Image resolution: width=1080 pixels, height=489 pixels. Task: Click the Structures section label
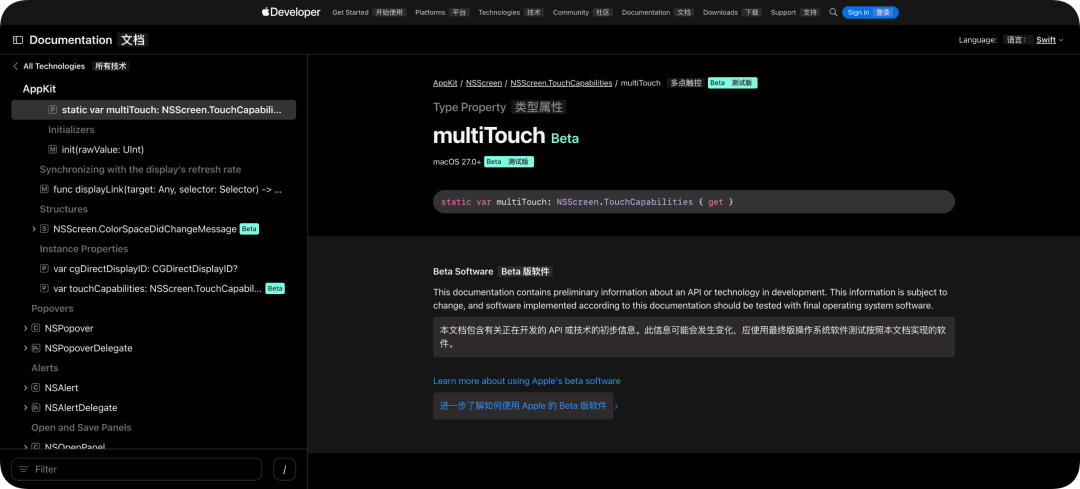click(63, 209)
